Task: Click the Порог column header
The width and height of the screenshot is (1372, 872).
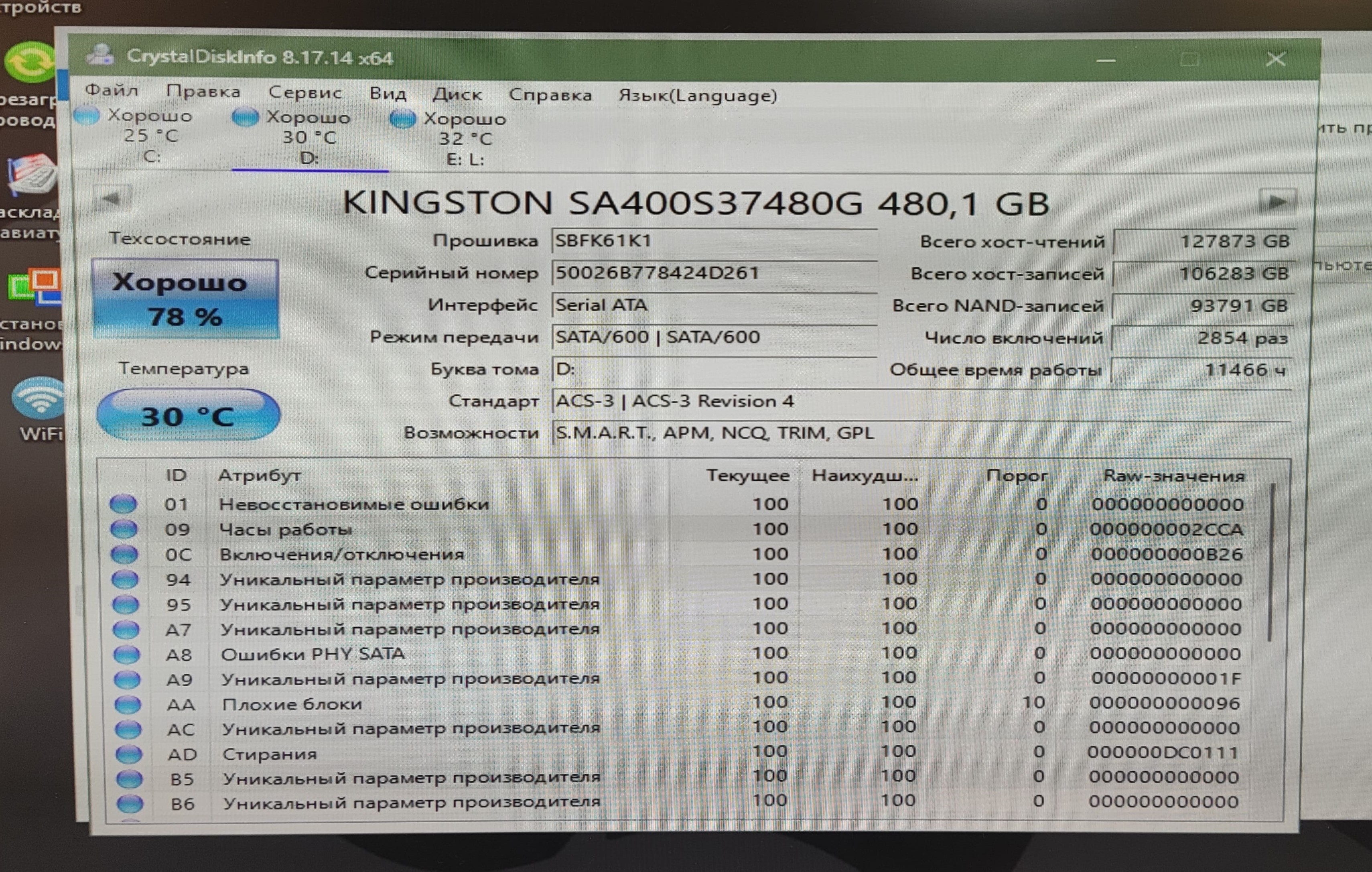Action: point(1017,476)
